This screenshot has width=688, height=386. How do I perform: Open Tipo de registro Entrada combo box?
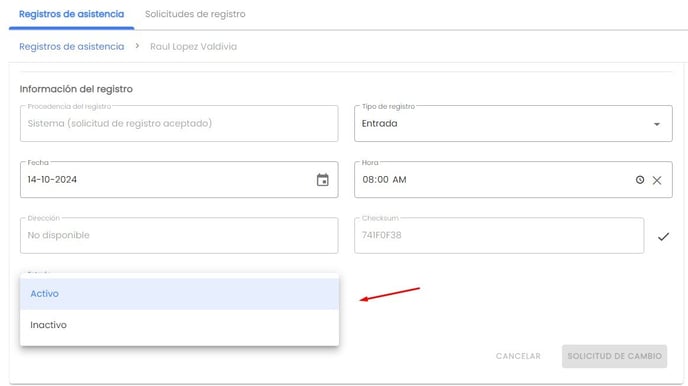point(513,123)
